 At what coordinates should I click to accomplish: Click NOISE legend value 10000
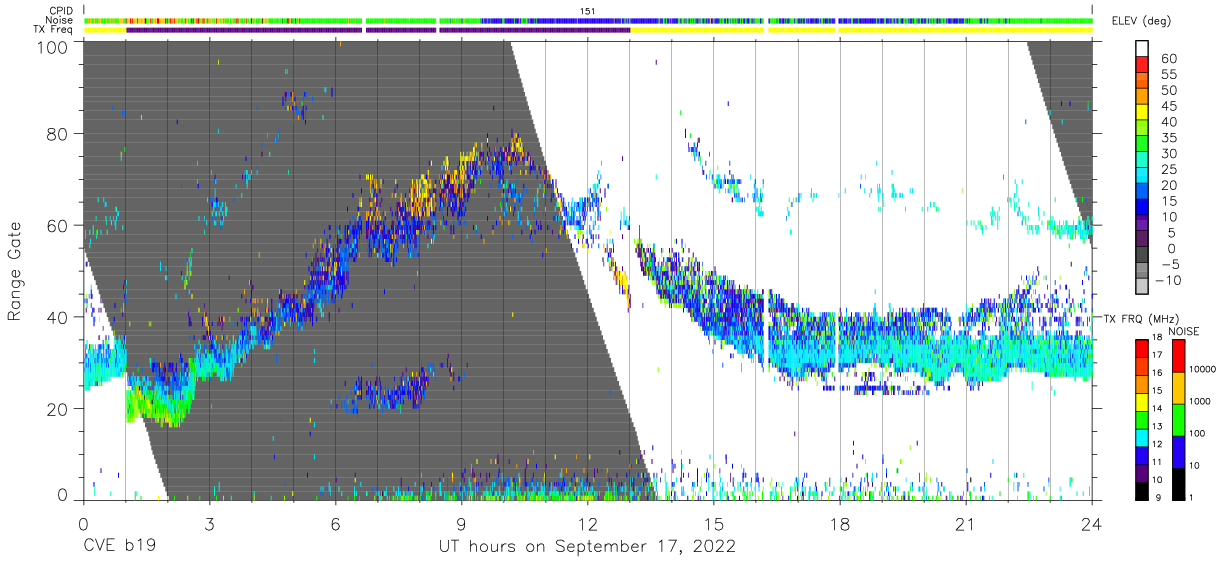click(x=1202, y=369)
